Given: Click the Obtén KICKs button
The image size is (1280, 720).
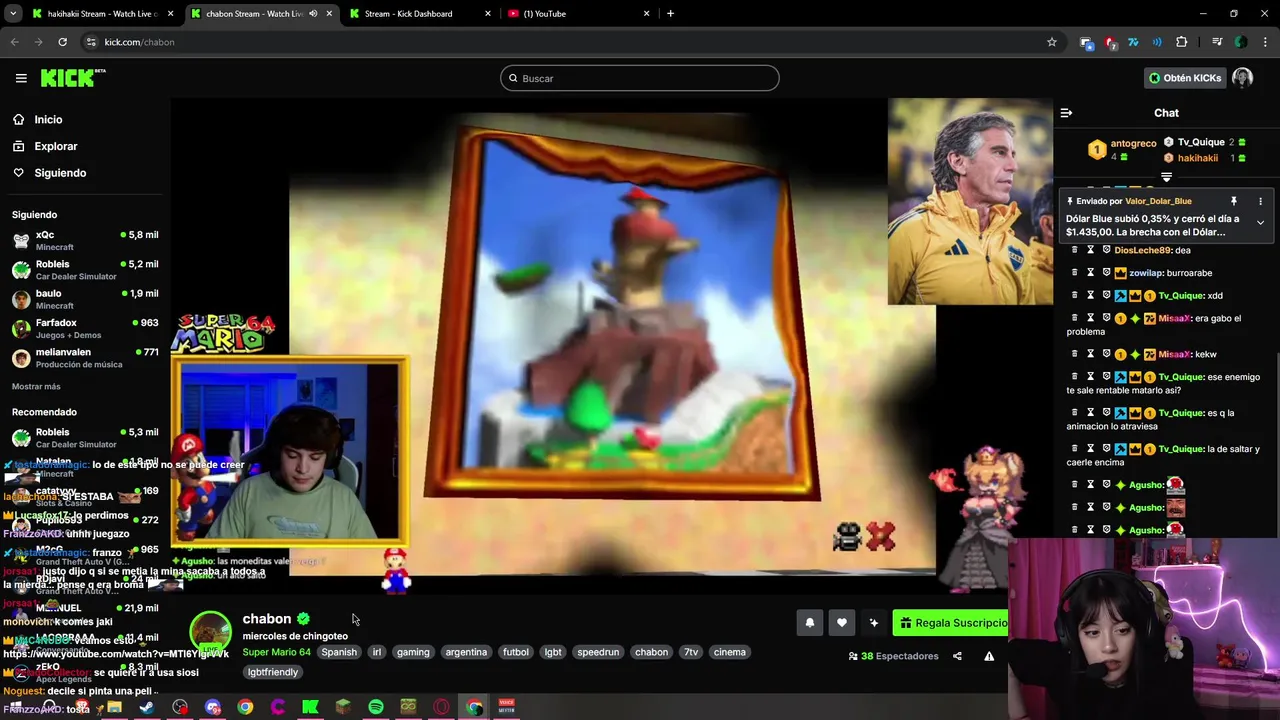Looking at the screenshot, I should point(1185,78).
